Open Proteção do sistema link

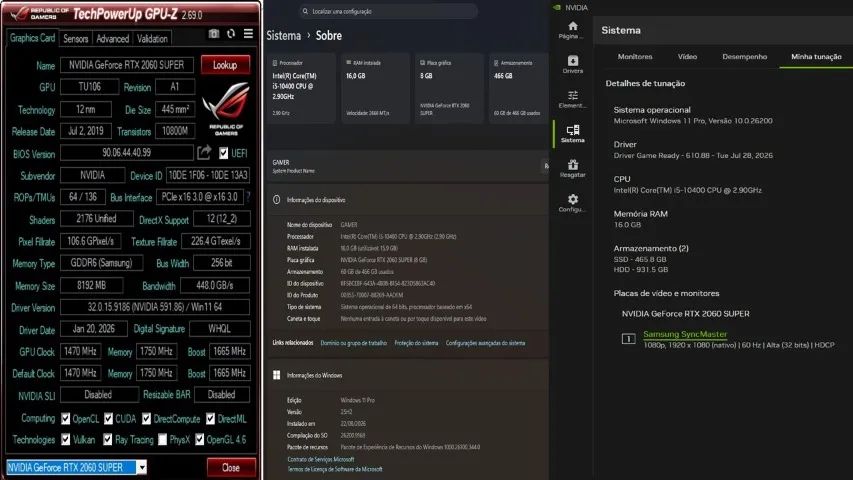[416, 343]
